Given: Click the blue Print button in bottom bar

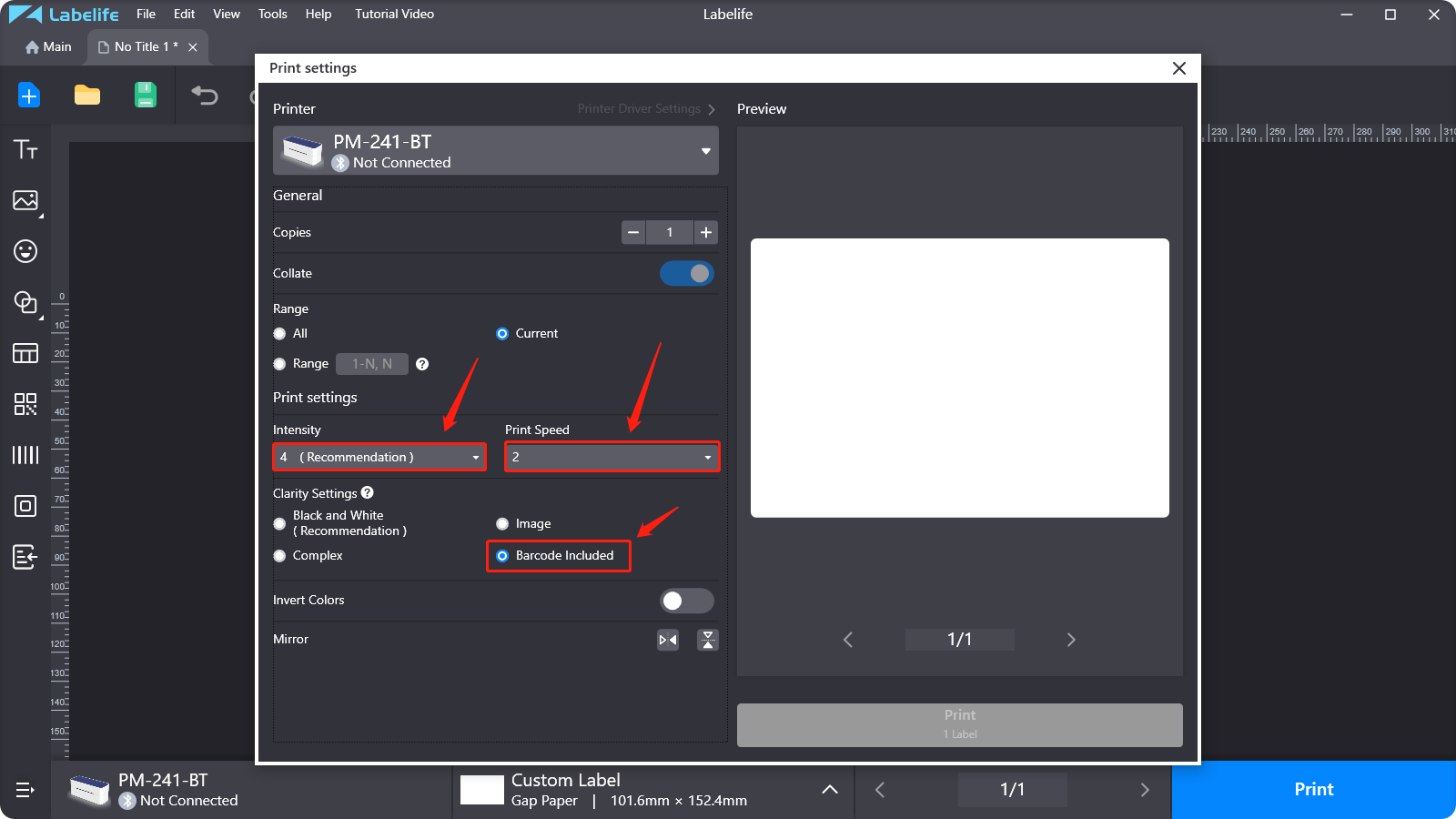Looking at the screenshot, I should (x=1314, y=790).
